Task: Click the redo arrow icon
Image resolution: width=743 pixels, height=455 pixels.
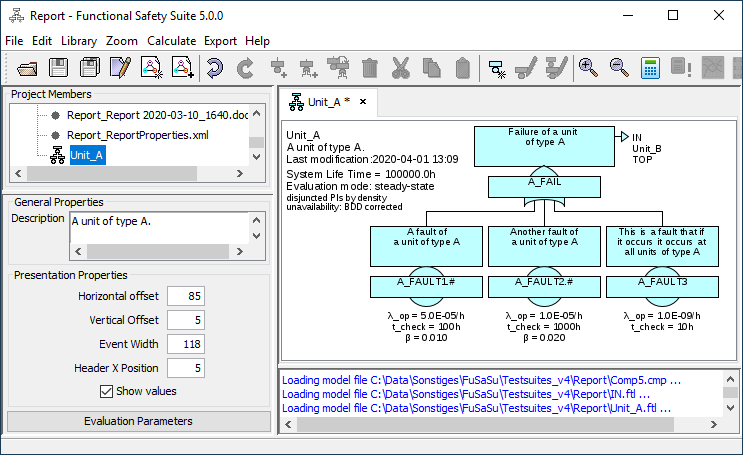Action: point(245,68)
